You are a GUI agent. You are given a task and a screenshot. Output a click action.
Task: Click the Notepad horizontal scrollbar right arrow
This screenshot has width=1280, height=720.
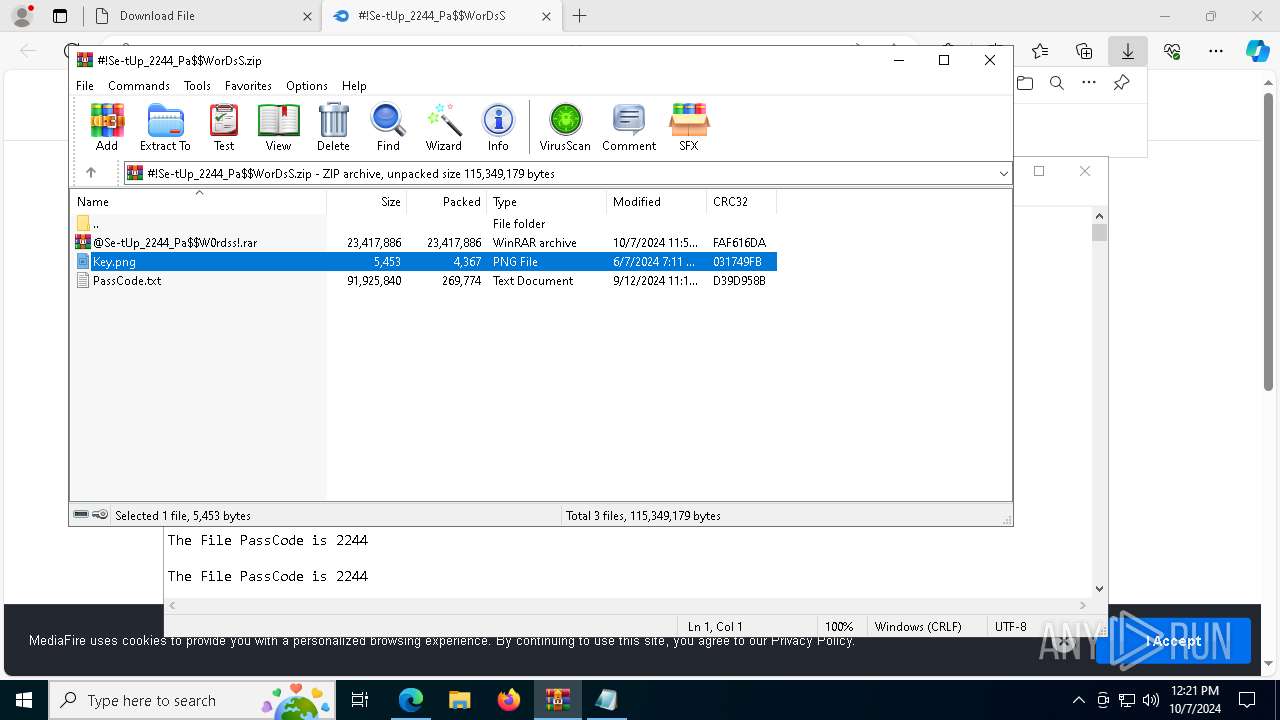[x=1082, y=605]
